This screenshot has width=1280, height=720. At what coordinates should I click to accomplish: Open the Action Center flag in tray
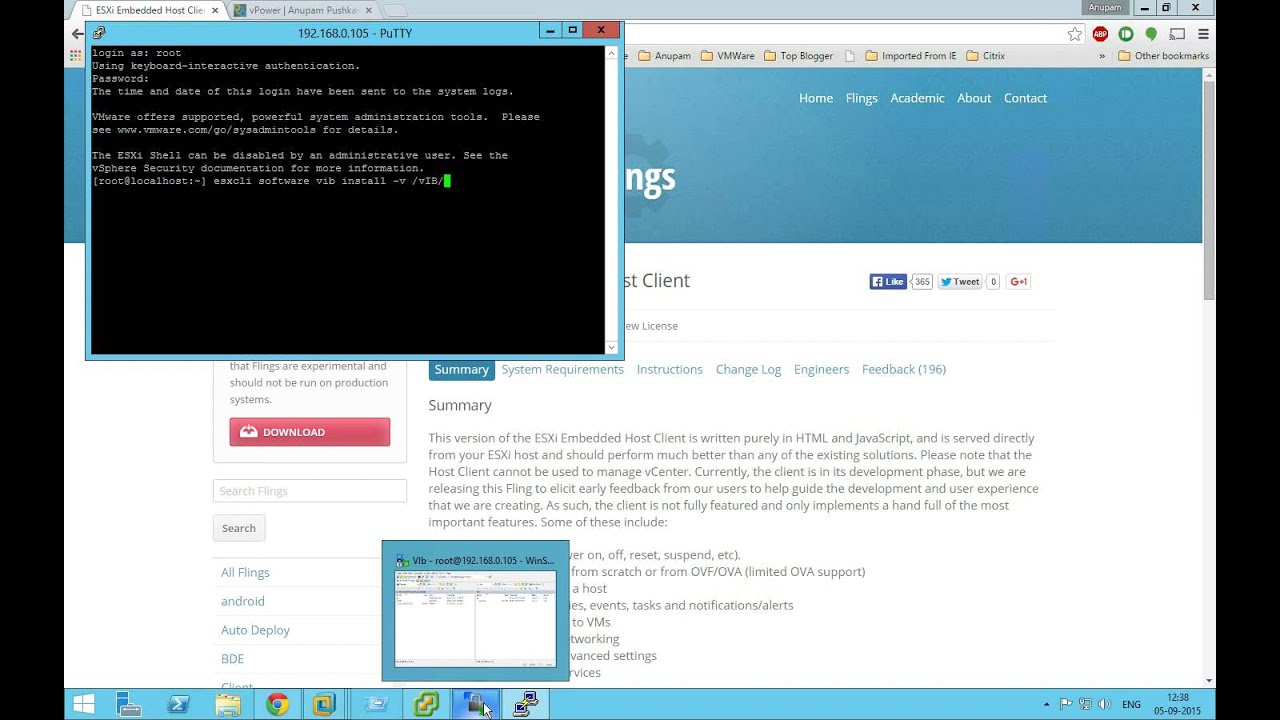point(1066,705)
